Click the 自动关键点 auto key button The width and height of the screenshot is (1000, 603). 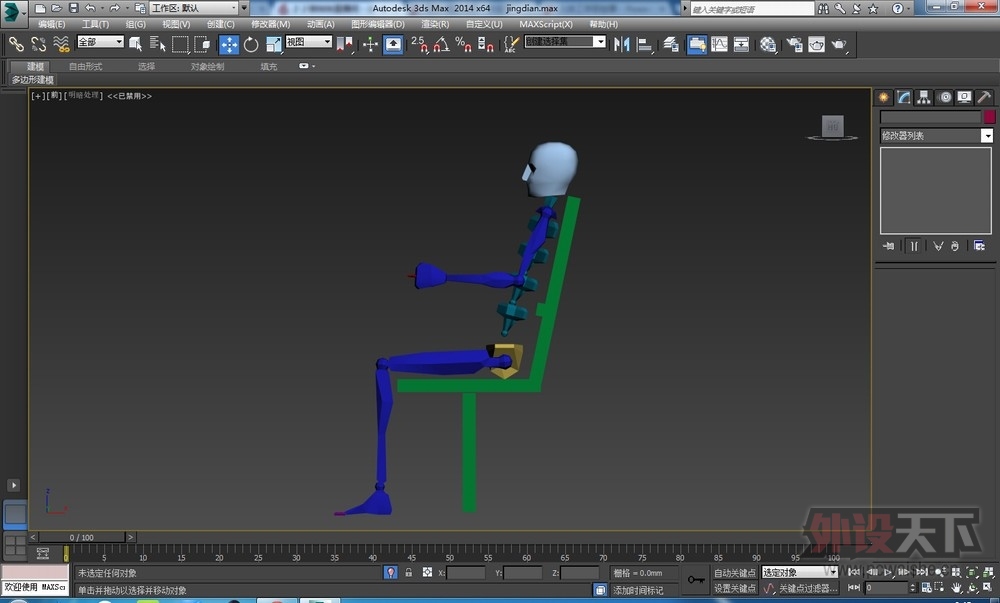click(735, 572)
